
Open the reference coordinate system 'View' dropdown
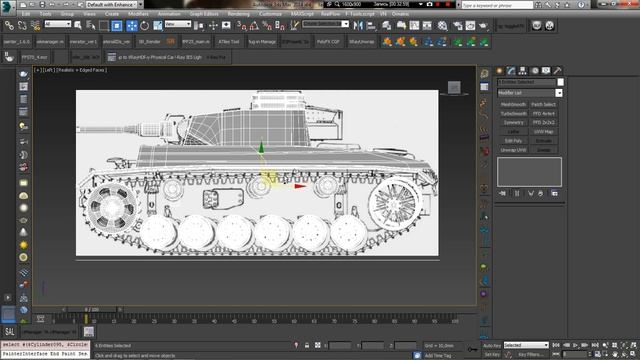pos(178,24)
